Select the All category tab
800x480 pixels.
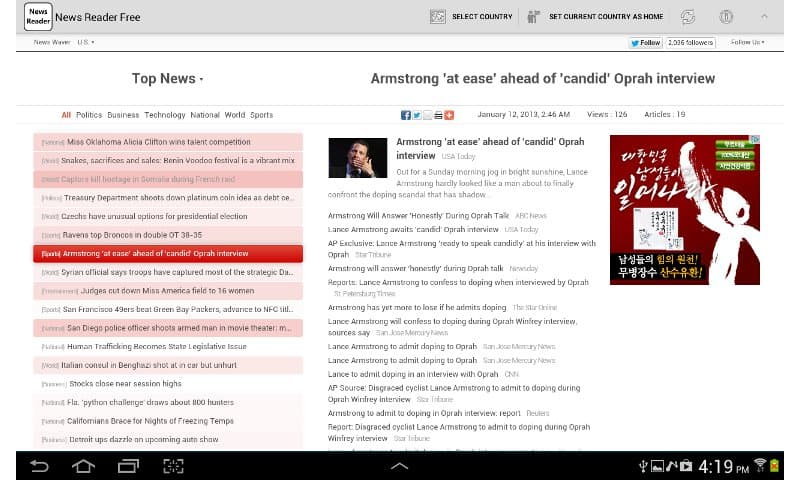click(66, 115)
